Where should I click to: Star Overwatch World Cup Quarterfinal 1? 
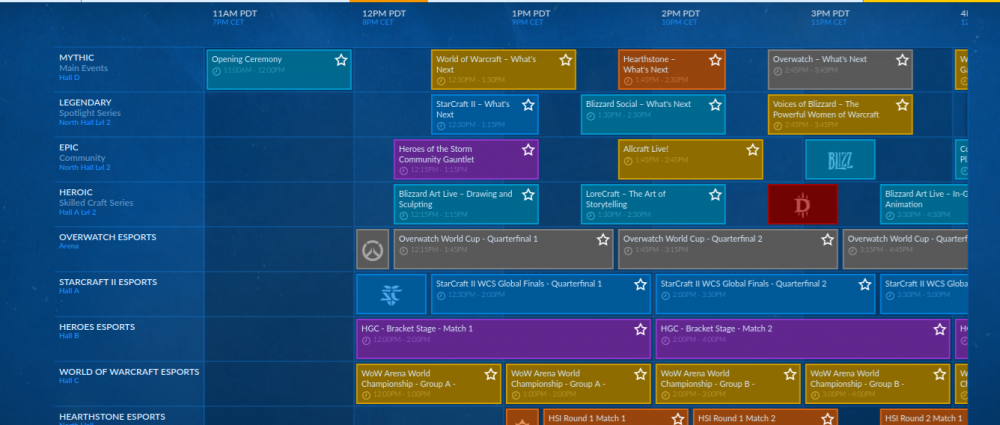tap(603, 239)
